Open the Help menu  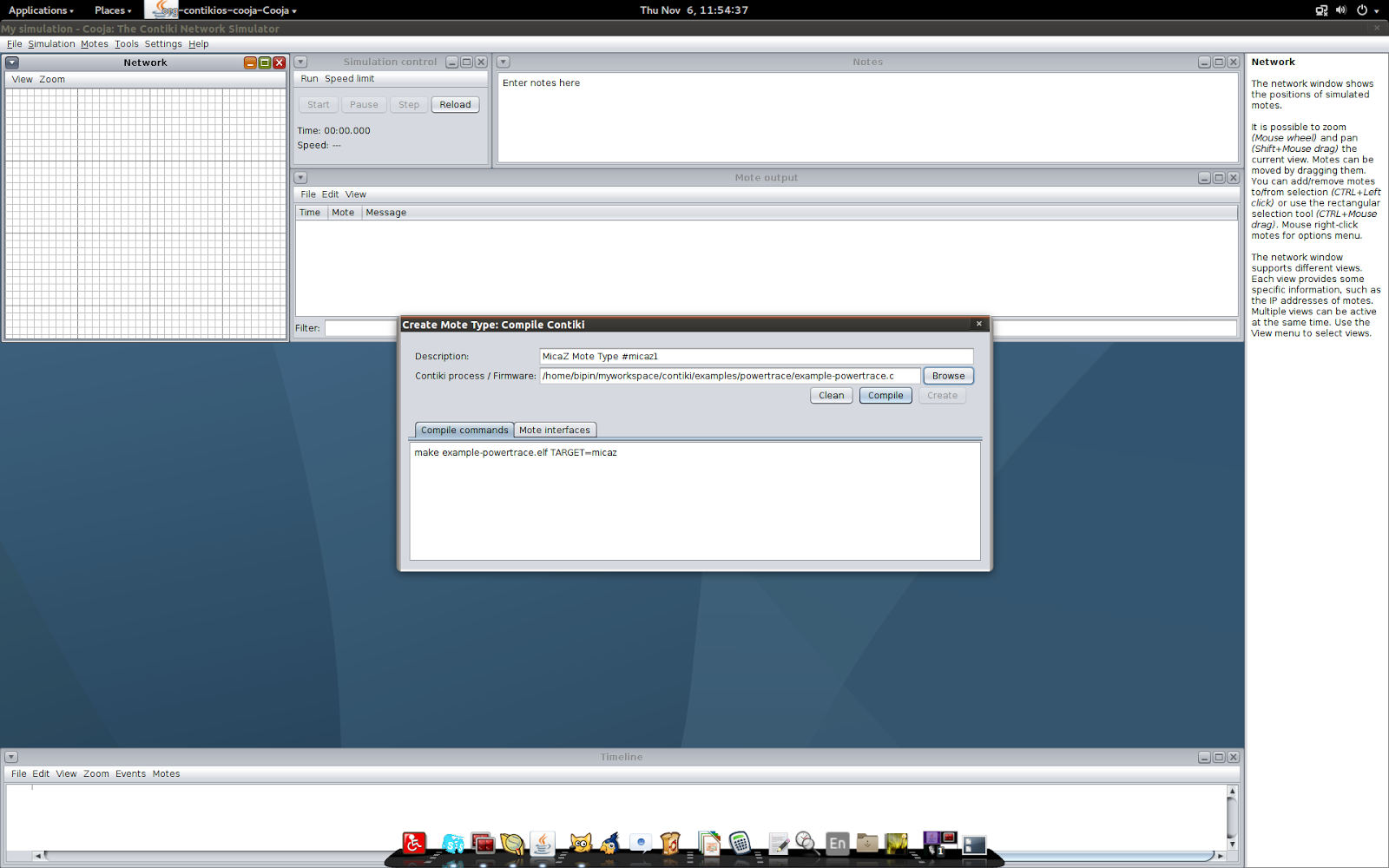coord(199,44)
